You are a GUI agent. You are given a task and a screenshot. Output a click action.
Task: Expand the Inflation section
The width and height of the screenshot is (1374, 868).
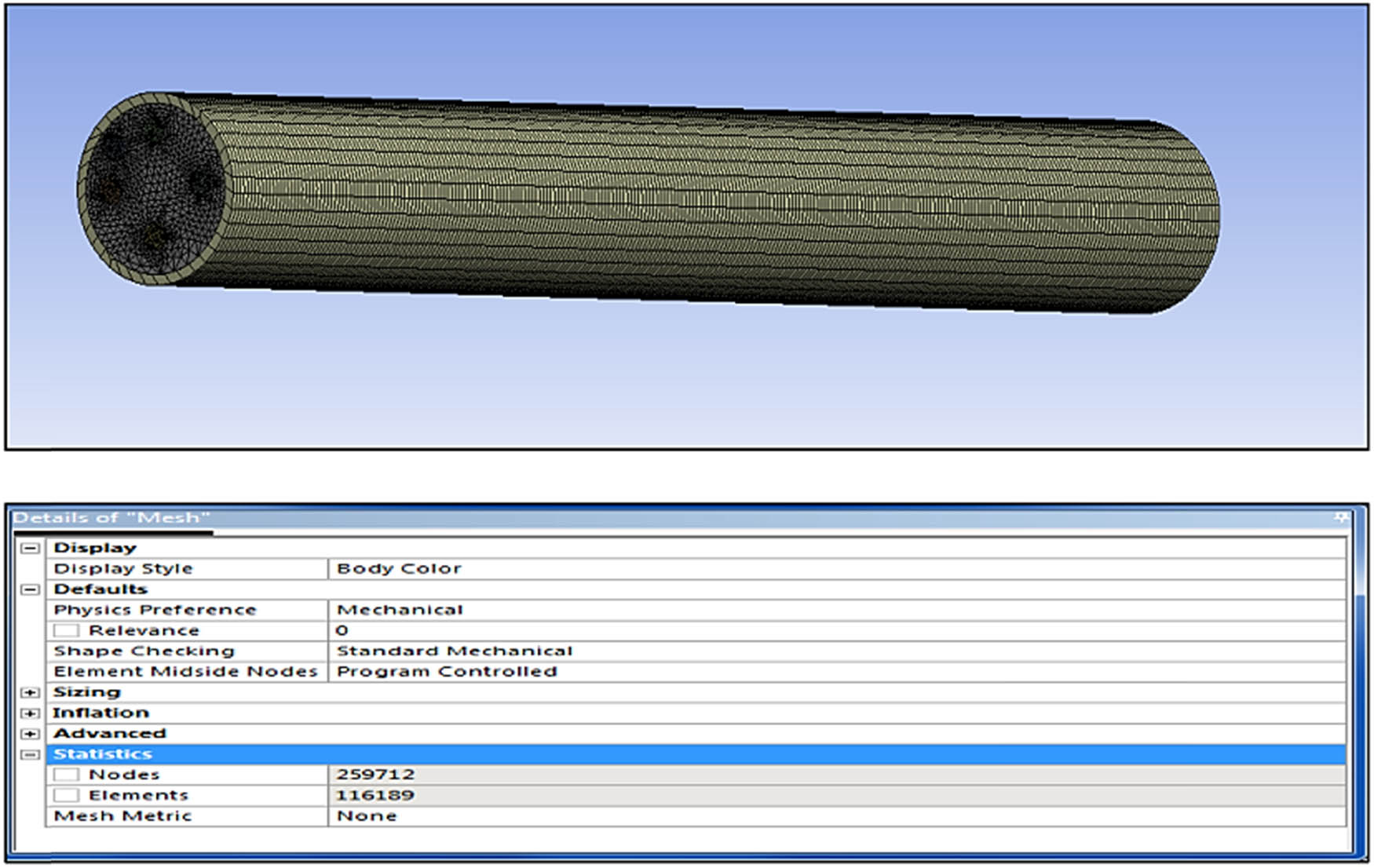pos(30,712)
